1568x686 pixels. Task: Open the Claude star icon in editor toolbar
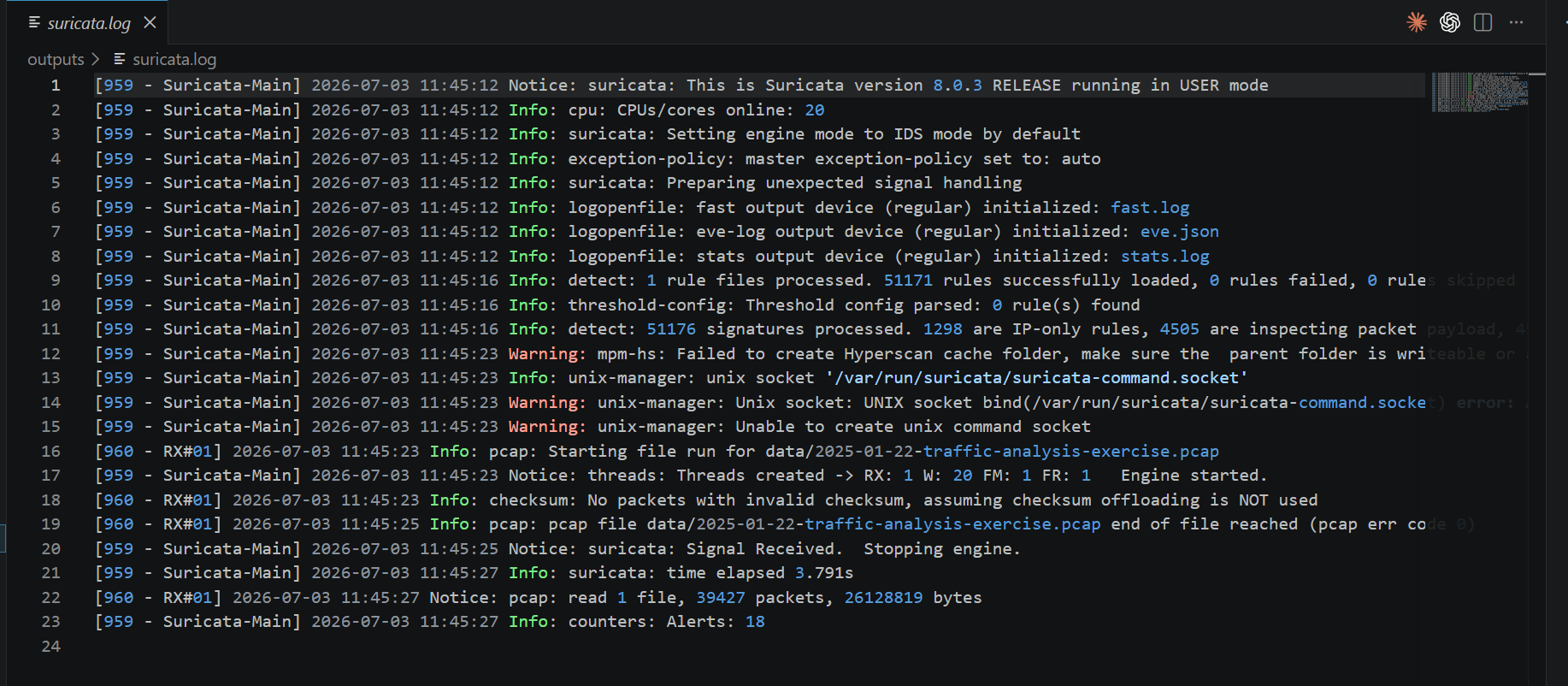(1417, 22)
